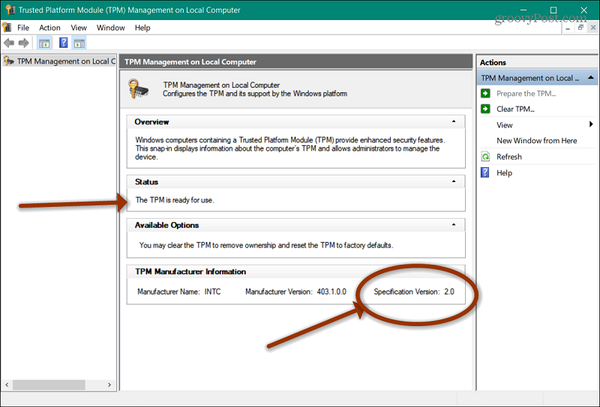Click the Help icon in the Actions pane

[x=485, y=173]
